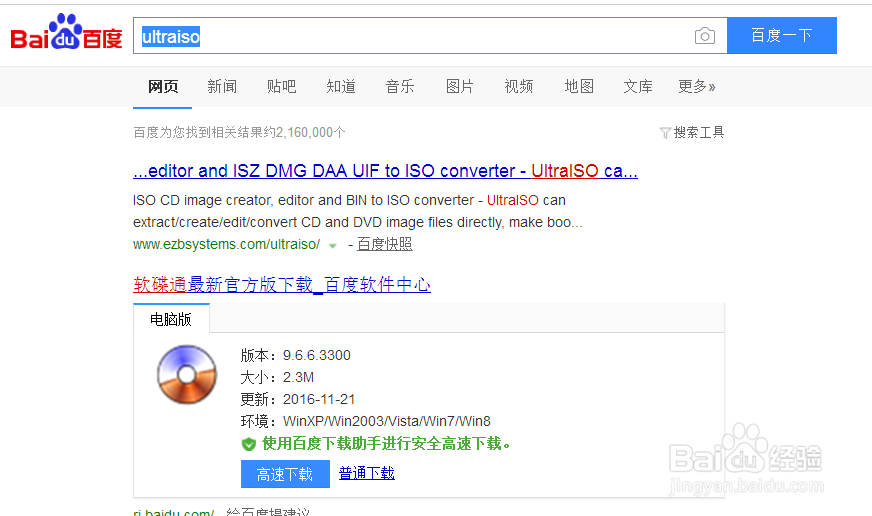The image size is (872, 516).
Task: Open 软碟通最新官方版下载 result link
Action: tap(281, 285)
